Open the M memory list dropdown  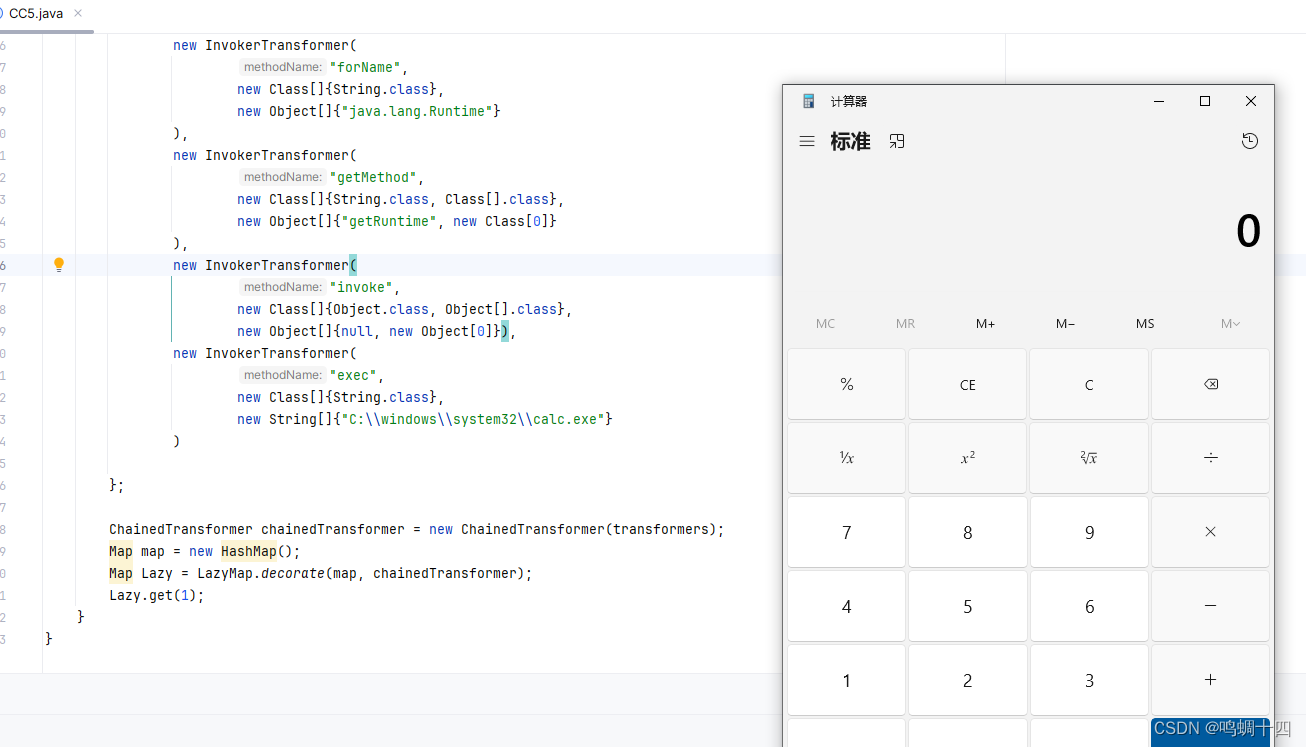pos(1230,323)
